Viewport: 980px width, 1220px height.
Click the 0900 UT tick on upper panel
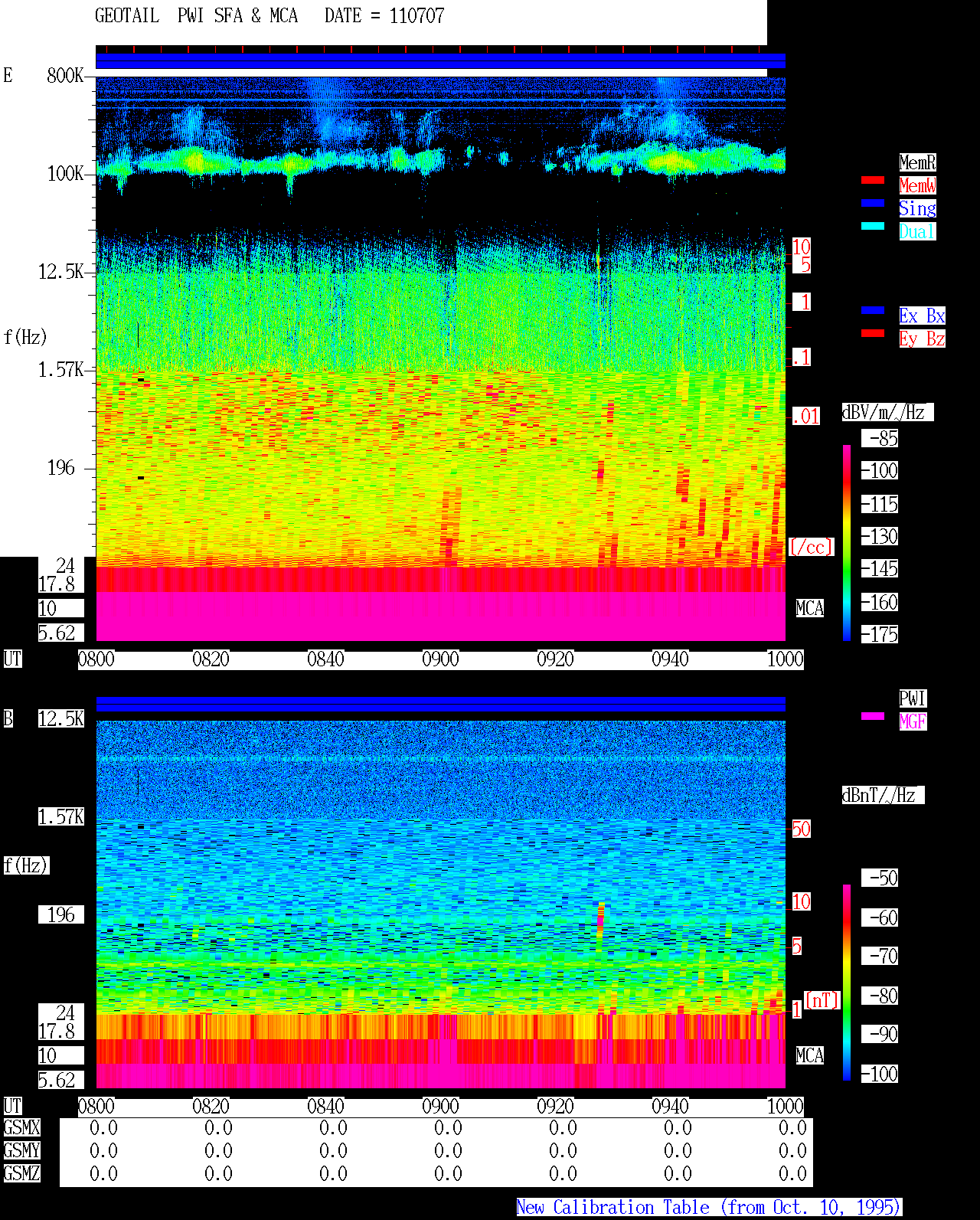(440, 659)
